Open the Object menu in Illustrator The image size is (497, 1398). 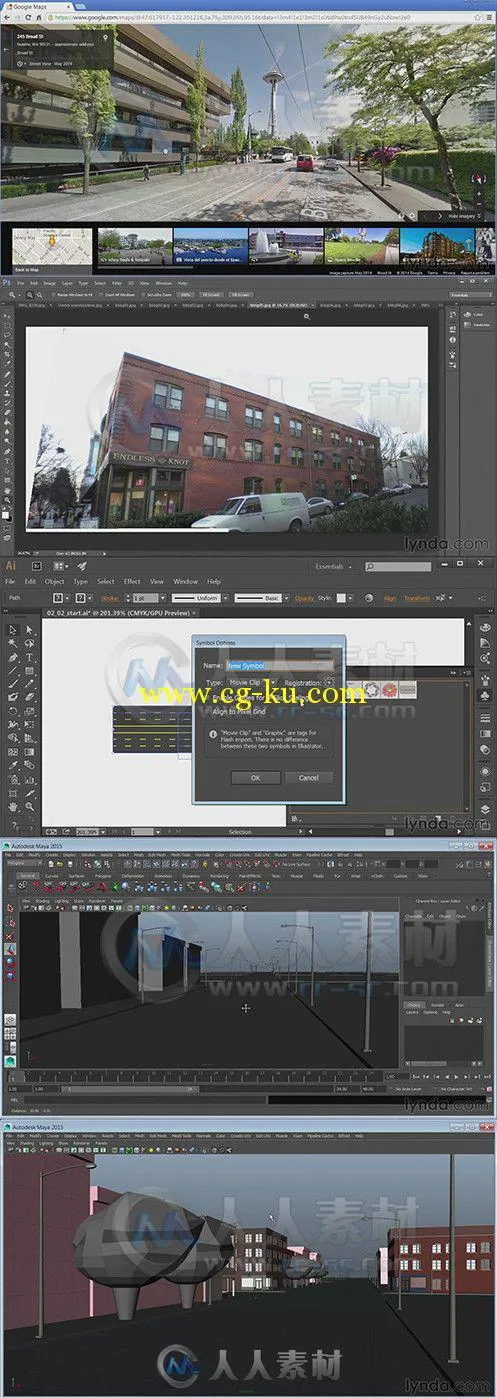(54, 581)
